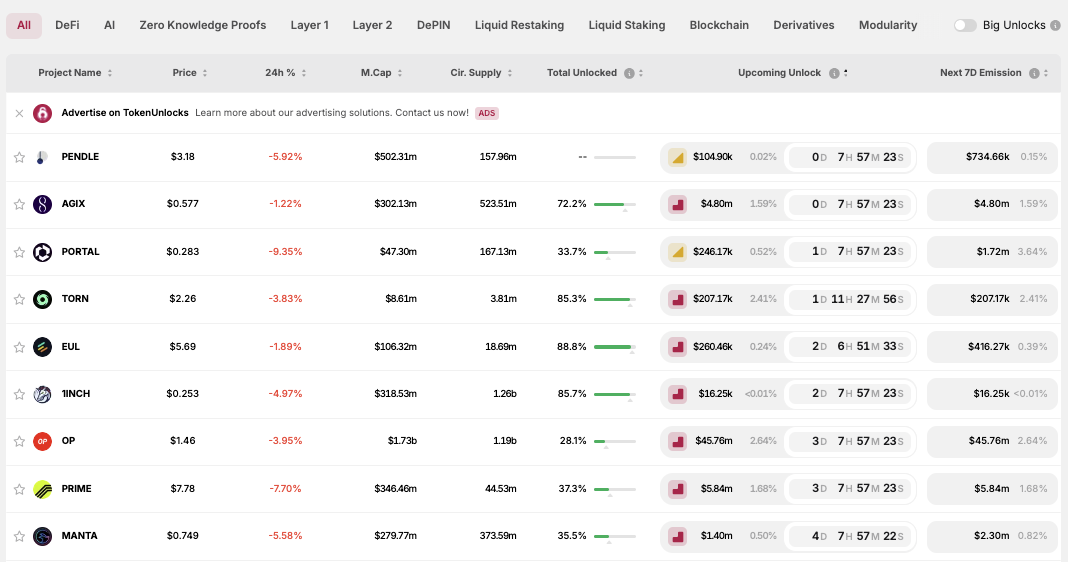This screenshot has width=1068, height=562.
Task: Click TORN's red cliff unlock type icon
Action: (x=677, y=299)
